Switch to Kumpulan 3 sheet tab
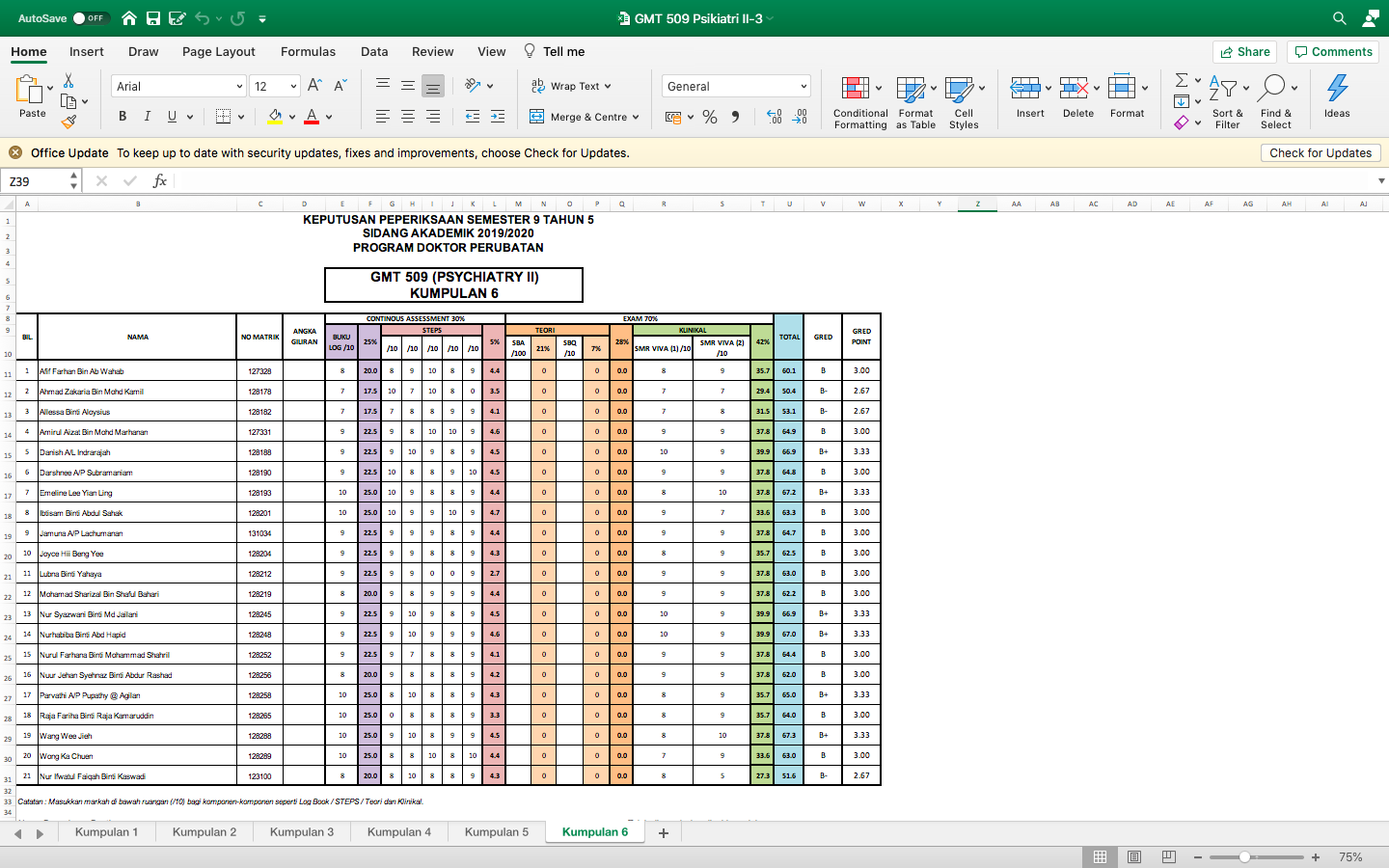1389x868 pixels. click(302, 831)
